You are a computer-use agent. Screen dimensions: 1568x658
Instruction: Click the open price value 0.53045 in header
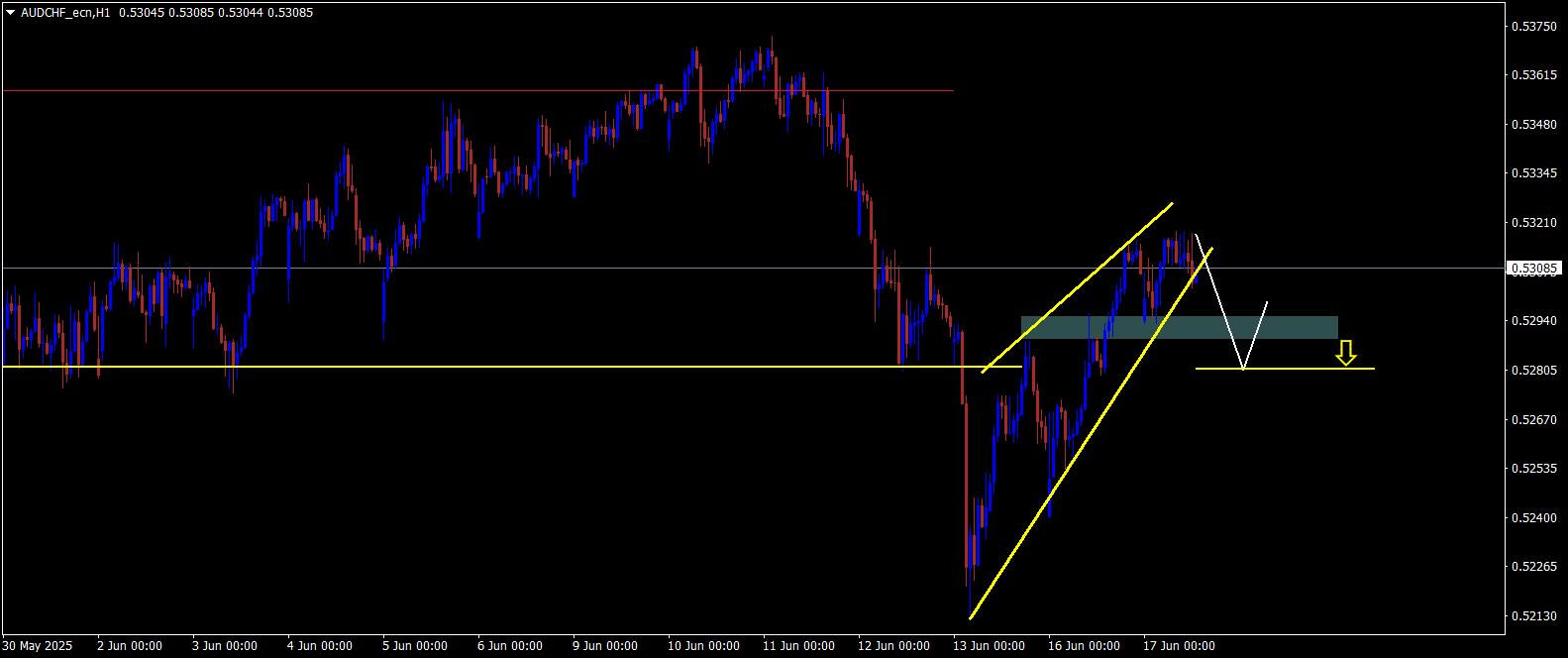pos(140,13)
